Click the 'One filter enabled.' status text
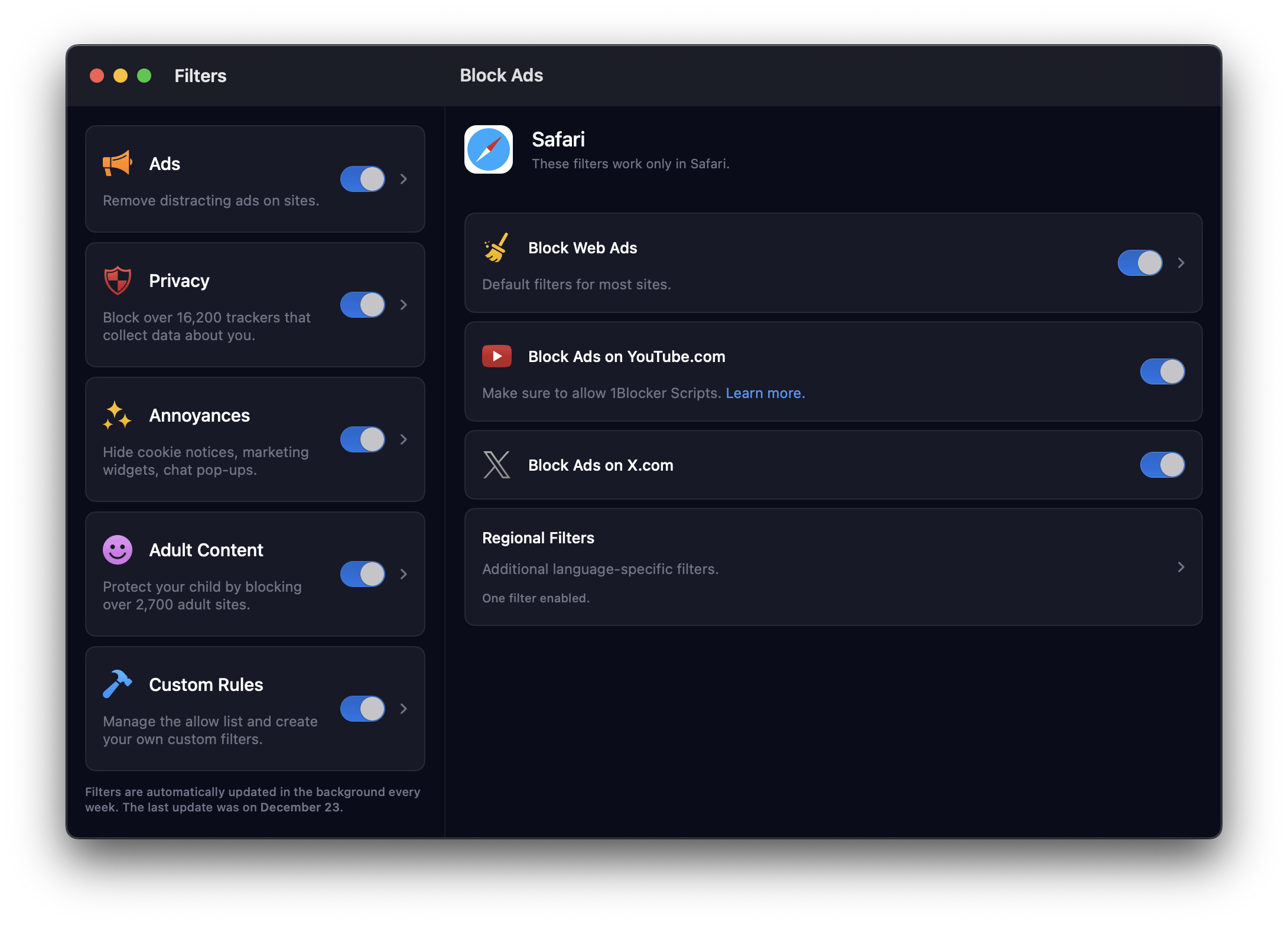 point(536,598)
